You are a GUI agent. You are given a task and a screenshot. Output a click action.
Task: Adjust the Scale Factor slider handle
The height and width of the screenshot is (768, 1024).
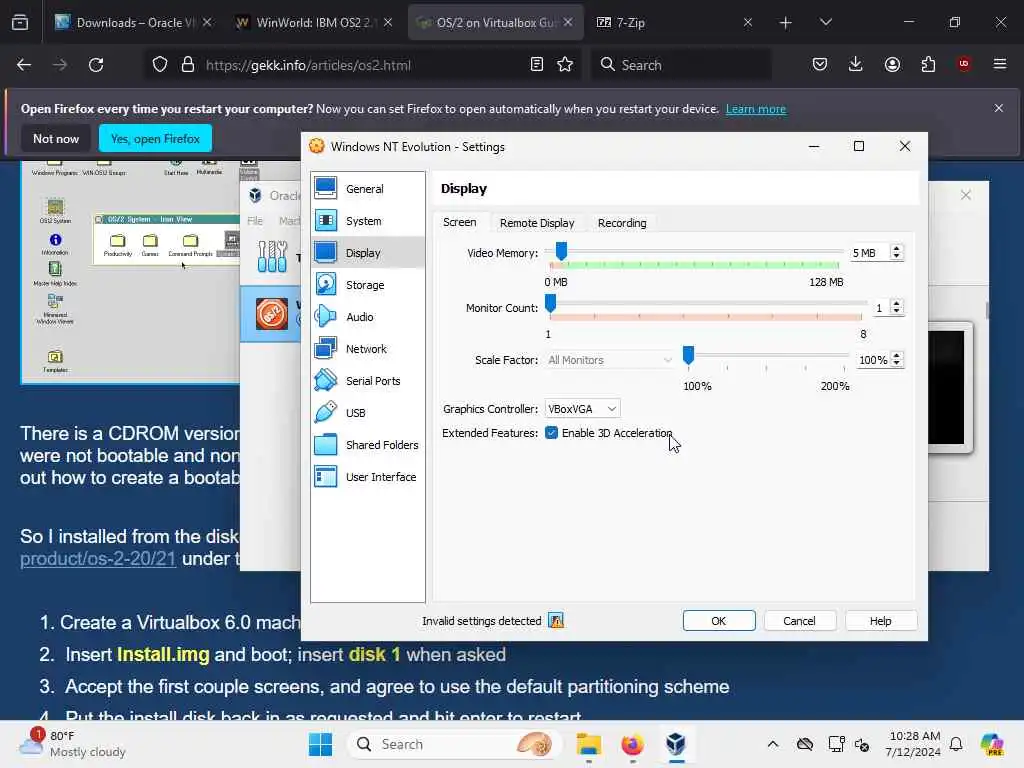pos(688,355)
